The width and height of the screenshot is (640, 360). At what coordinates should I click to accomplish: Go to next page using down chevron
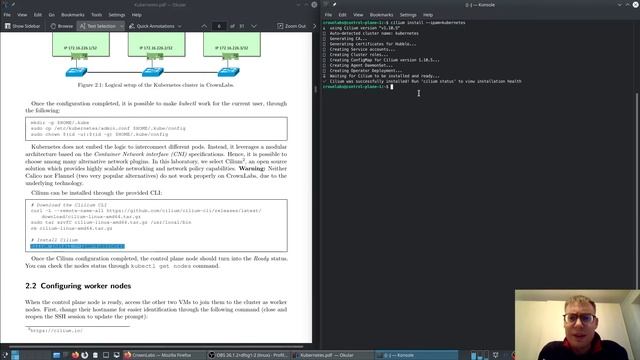click(254, 26)
